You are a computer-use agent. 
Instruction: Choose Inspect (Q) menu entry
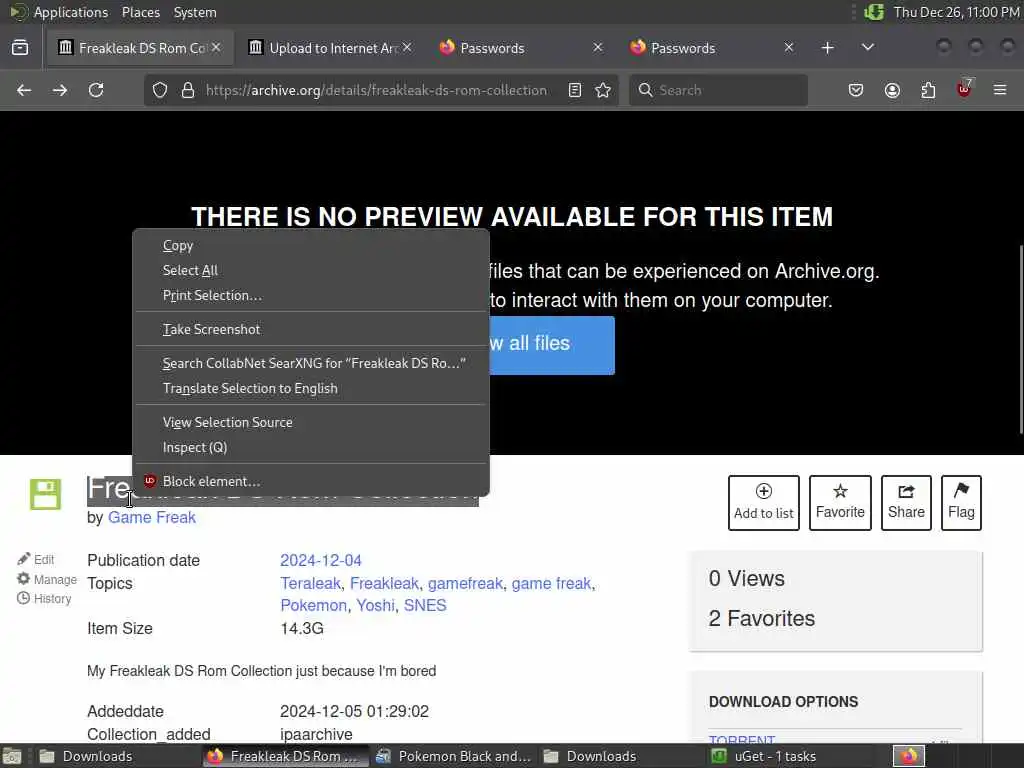(x=311, y=447)
